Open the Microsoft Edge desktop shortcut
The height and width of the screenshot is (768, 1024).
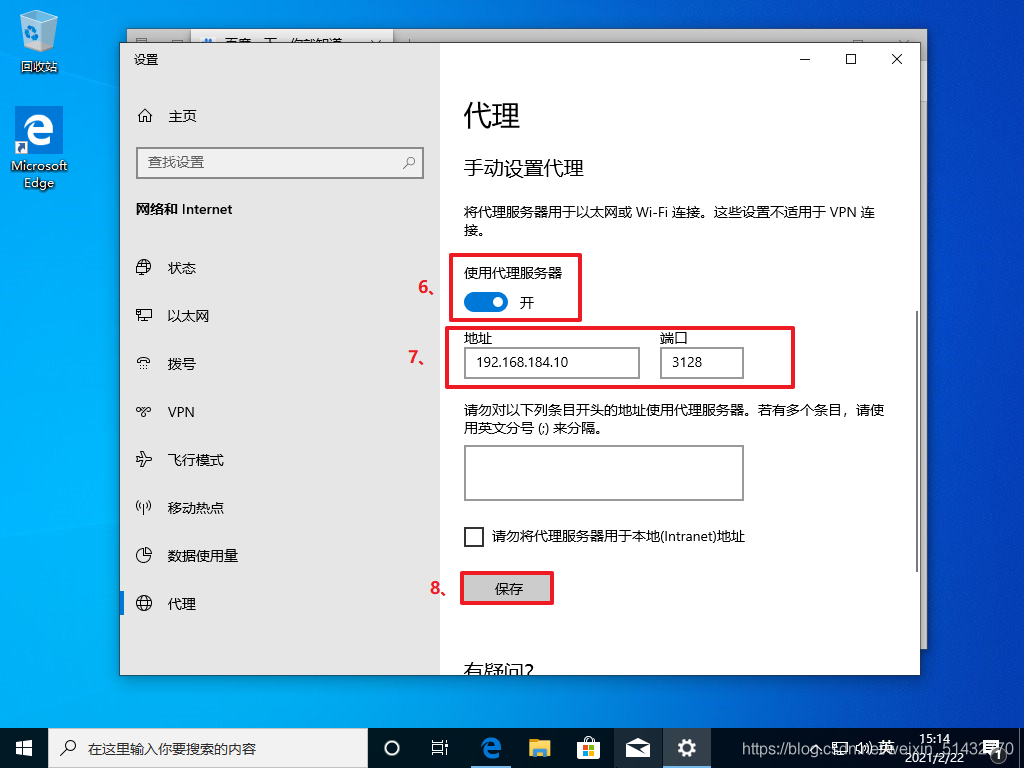(39, 148)
